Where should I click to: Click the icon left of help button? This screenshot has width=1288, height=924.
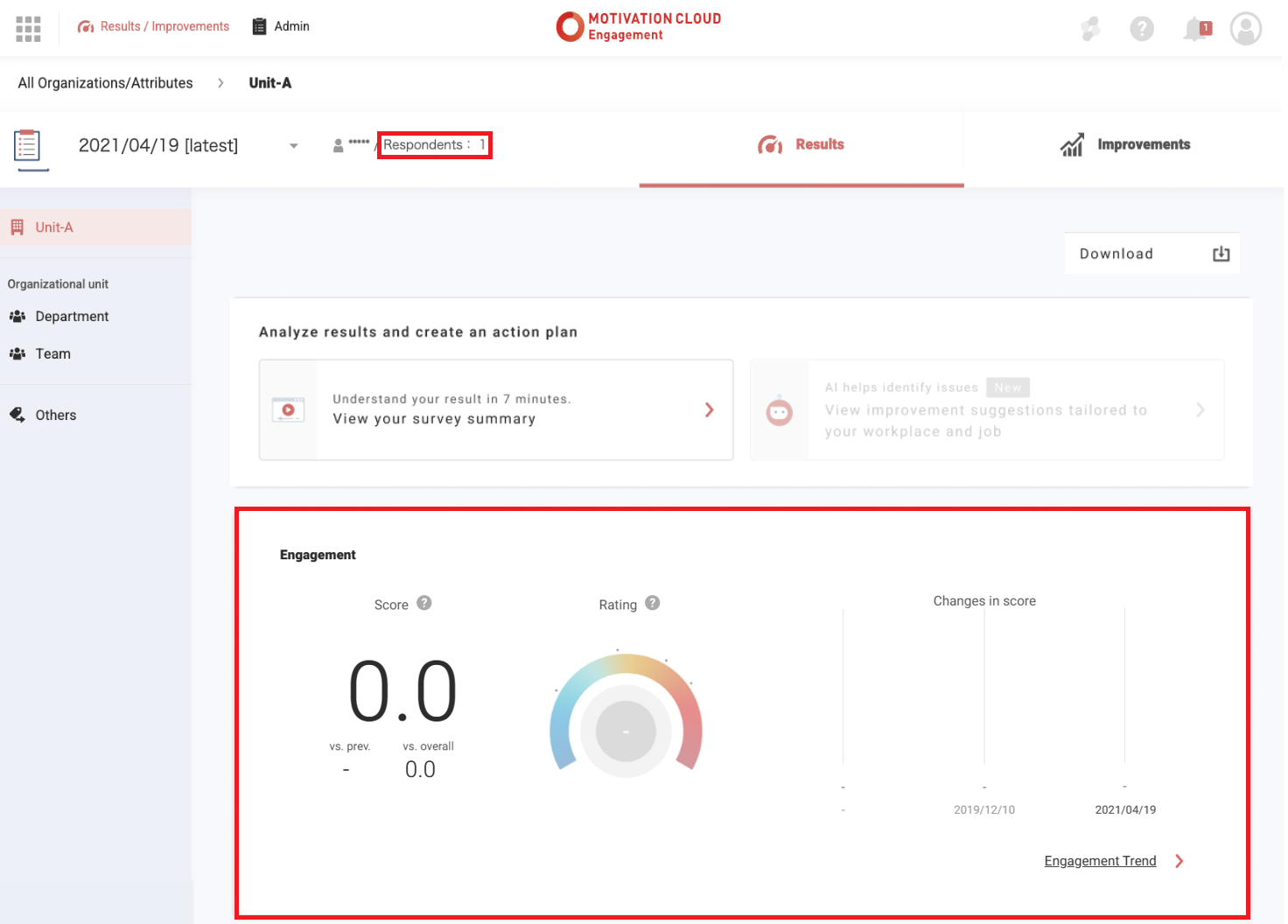point(1090,29)
